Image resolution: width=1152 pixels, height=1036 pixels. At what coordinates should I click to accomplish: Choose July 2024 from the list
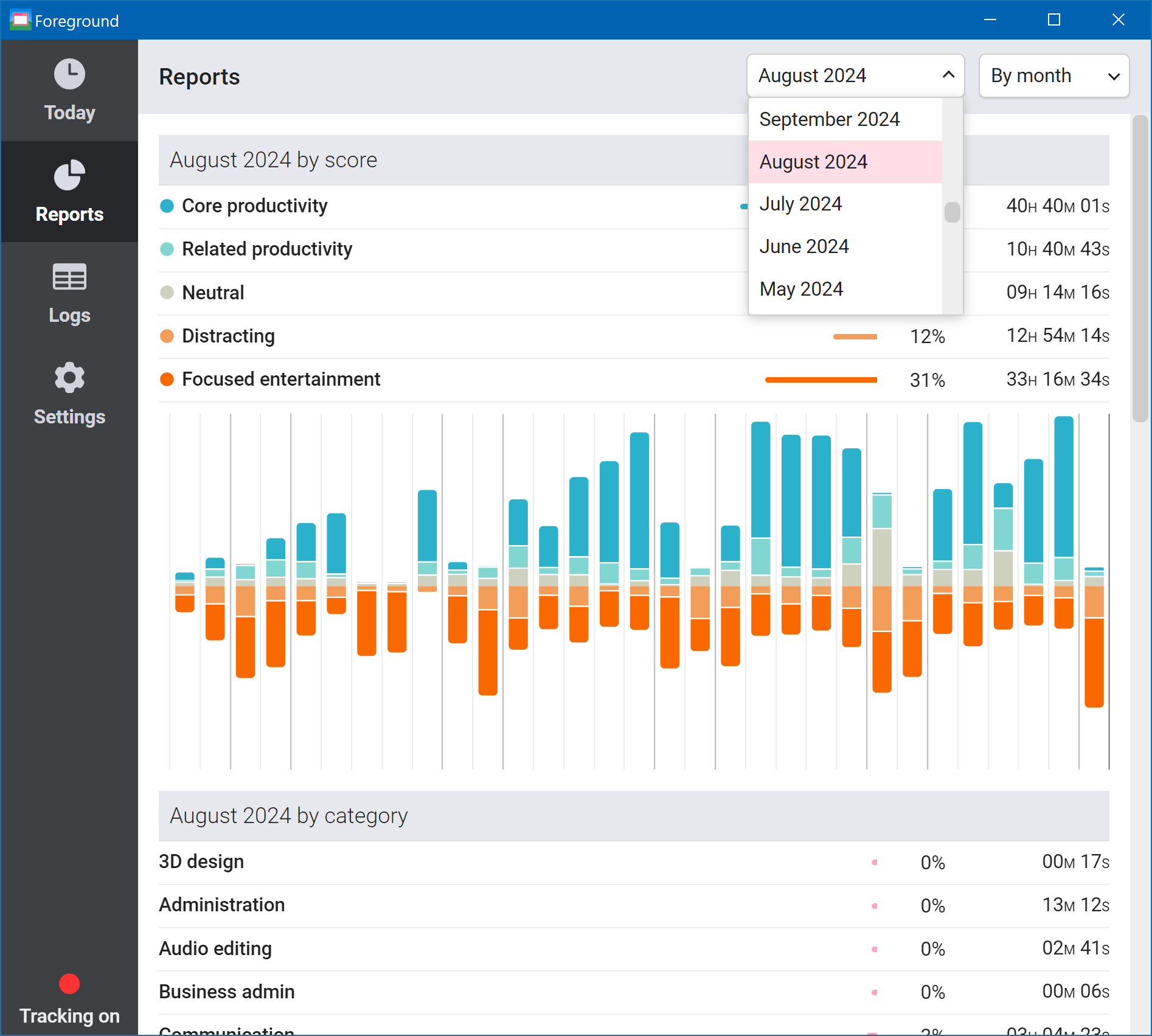tap(845, 204)
